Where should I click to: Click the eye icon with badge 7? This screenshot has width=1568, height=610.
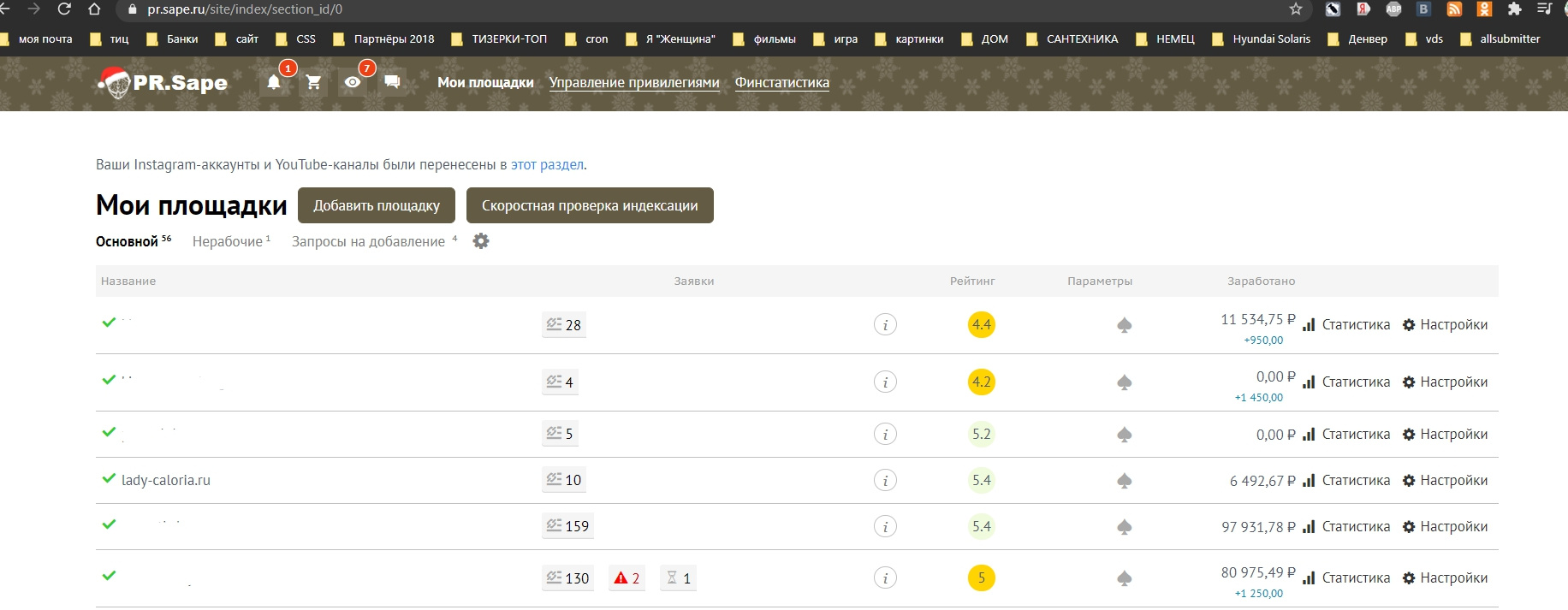coord(353,82)
